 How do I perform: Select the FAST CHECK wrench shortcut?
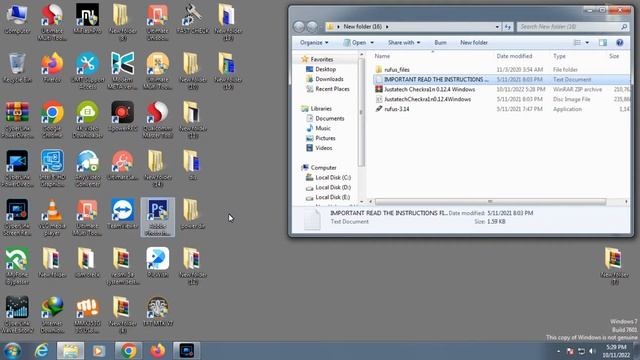click(x=193, y=19)
